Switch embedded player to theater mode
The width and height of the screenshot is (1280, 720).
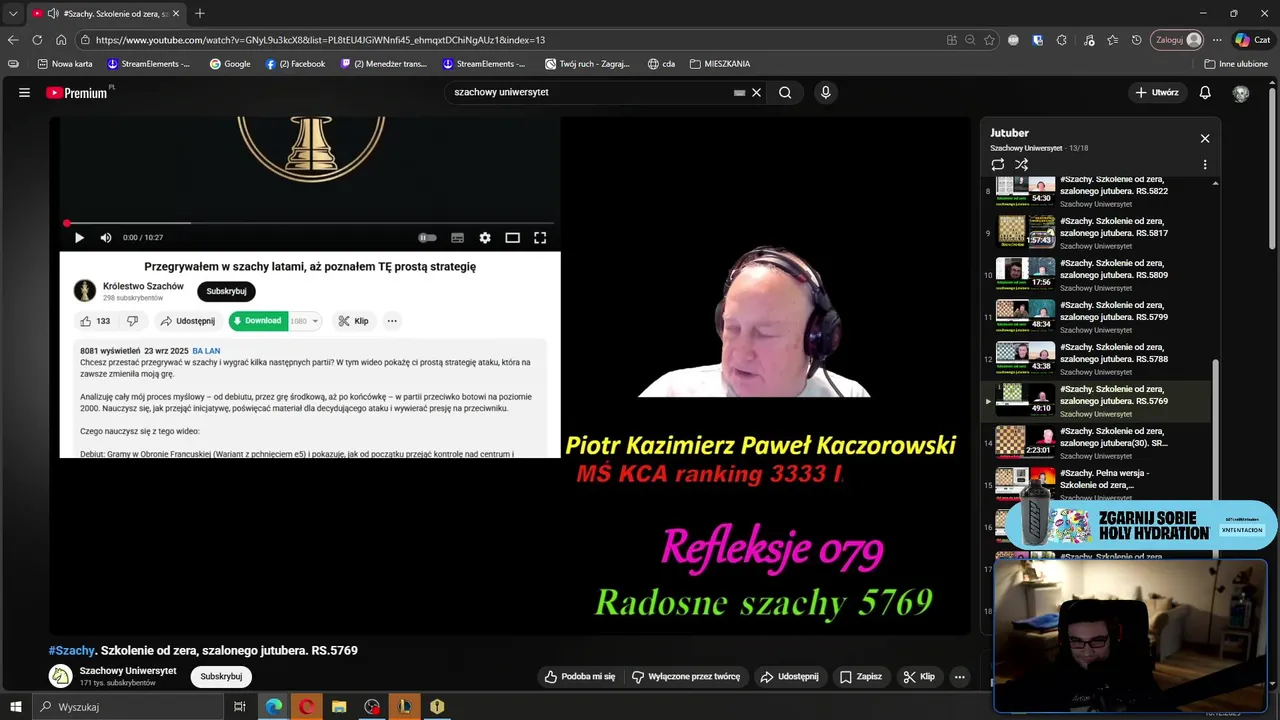click(x=512, y=238)
